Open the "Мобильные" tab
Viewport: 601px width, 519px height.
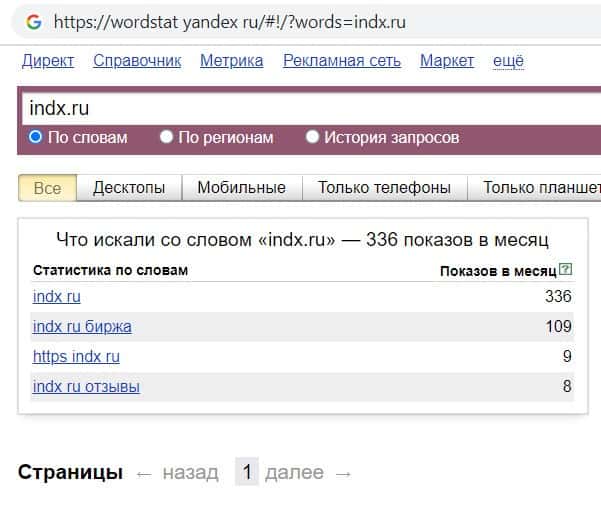tap(241, 187)
